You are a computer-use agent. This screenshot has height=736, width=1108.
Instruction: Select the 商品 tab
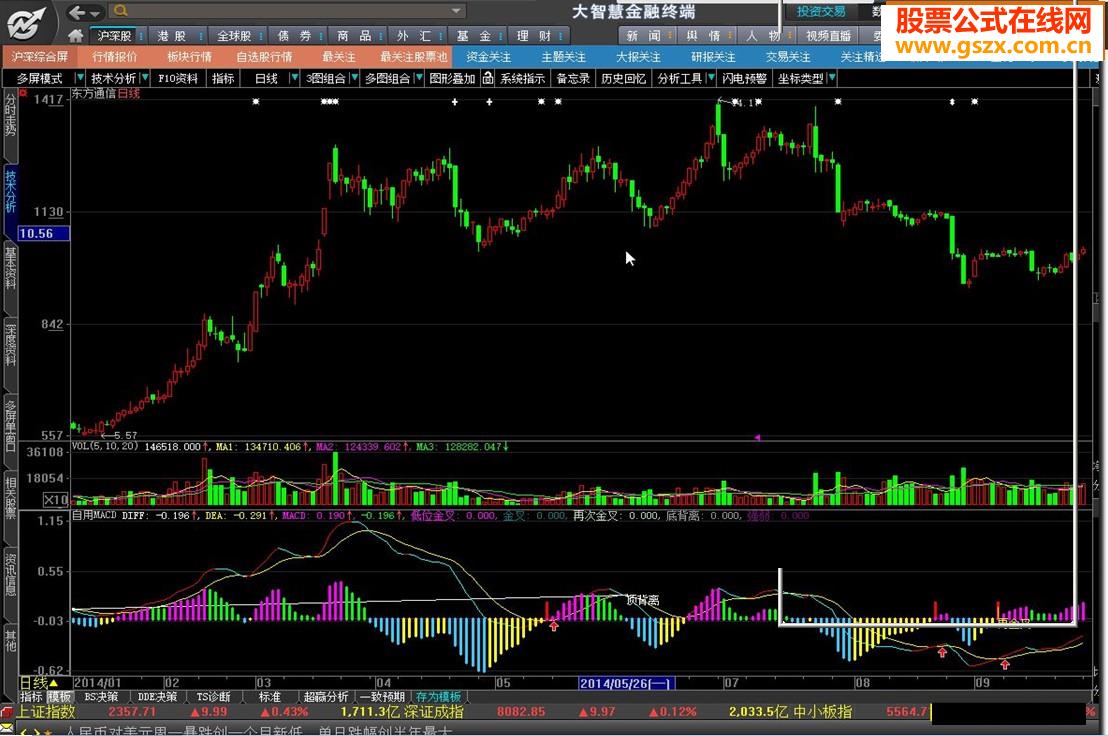click(x=354, y=35)
